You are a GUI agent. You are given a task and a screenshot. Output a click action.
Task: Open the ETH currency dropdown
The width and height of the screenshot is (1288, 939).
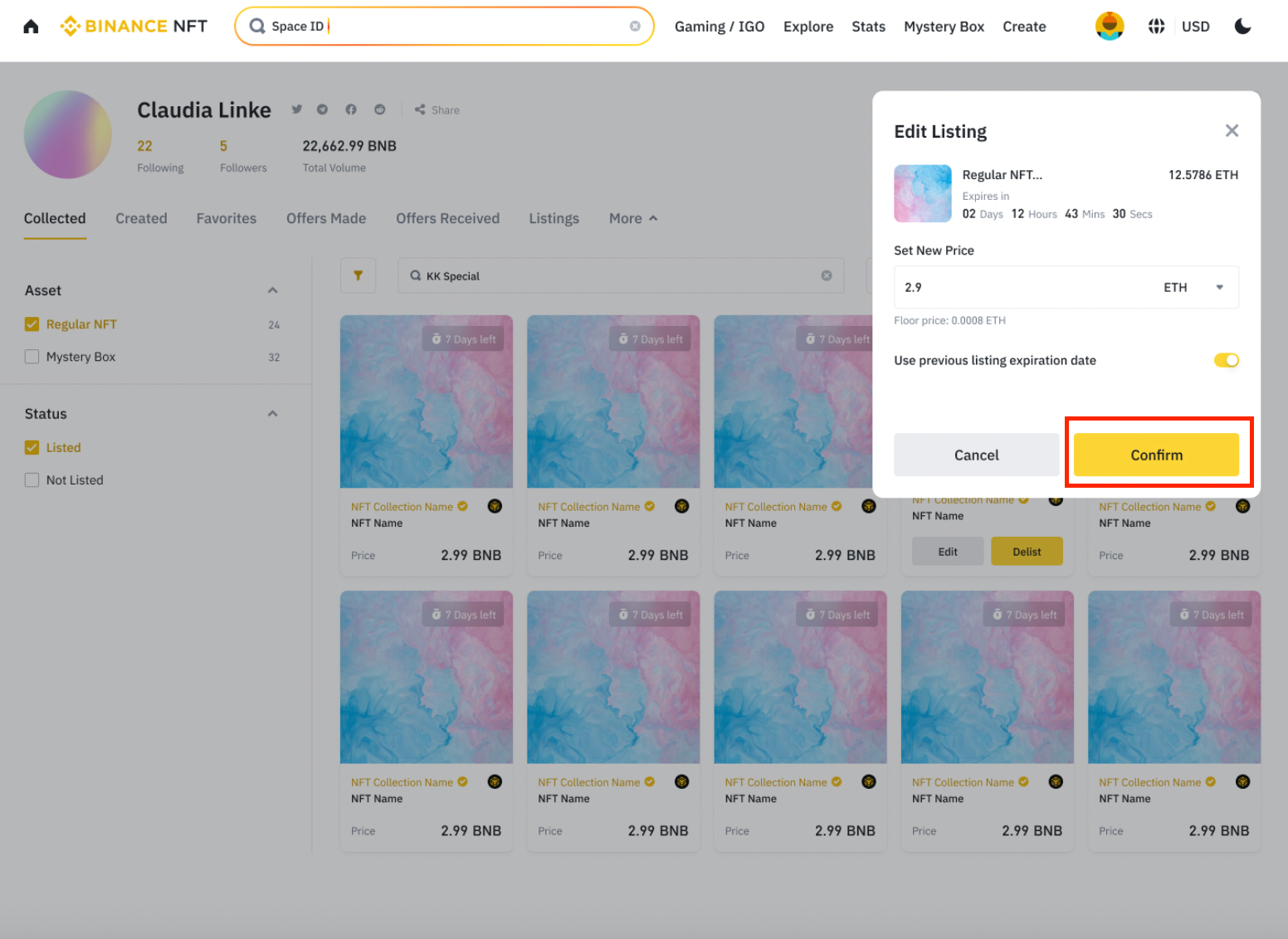pos(1219,287)
